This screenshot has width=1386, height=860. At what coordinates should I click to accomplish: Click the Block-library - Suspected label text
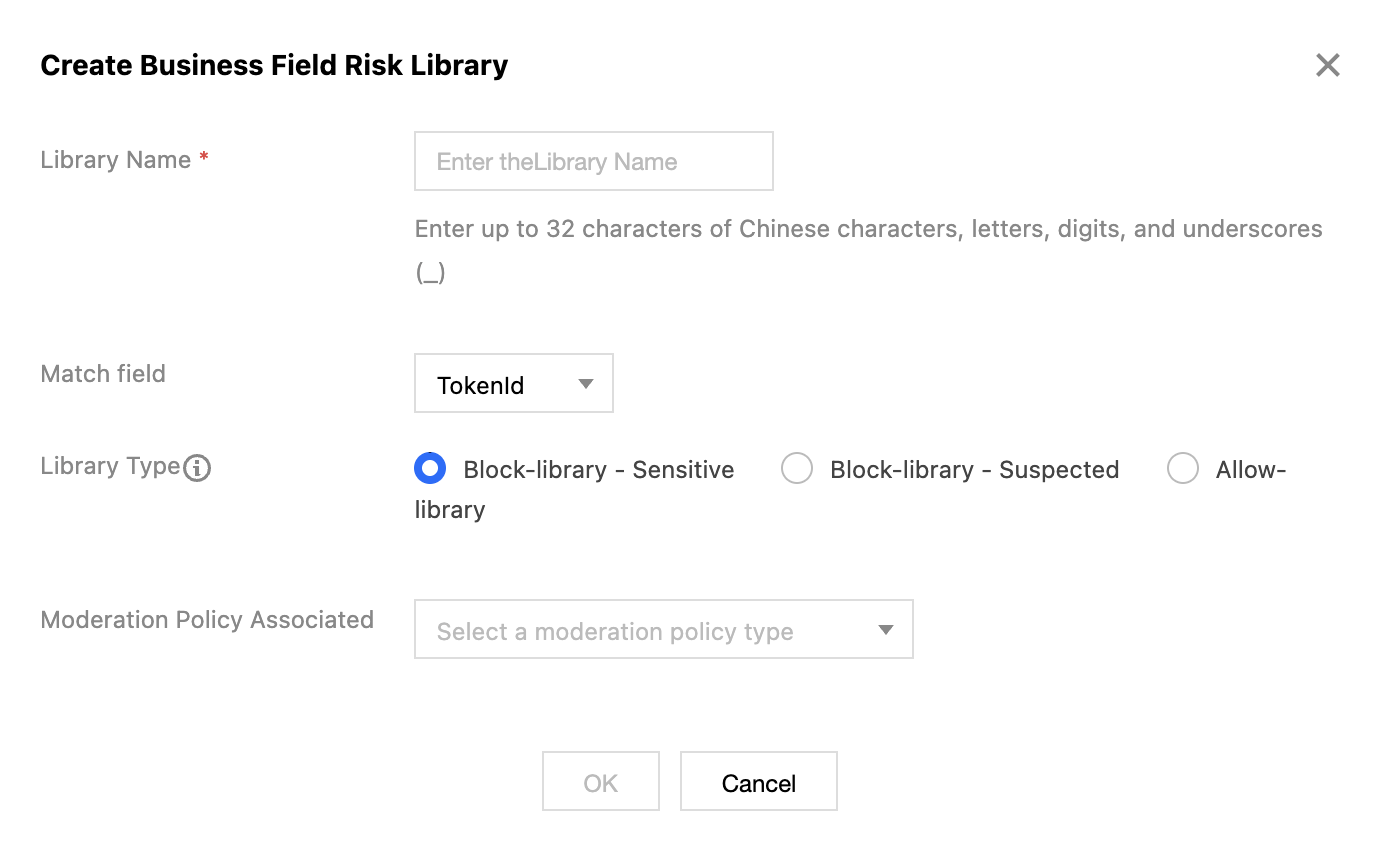[x=974, y=470]
